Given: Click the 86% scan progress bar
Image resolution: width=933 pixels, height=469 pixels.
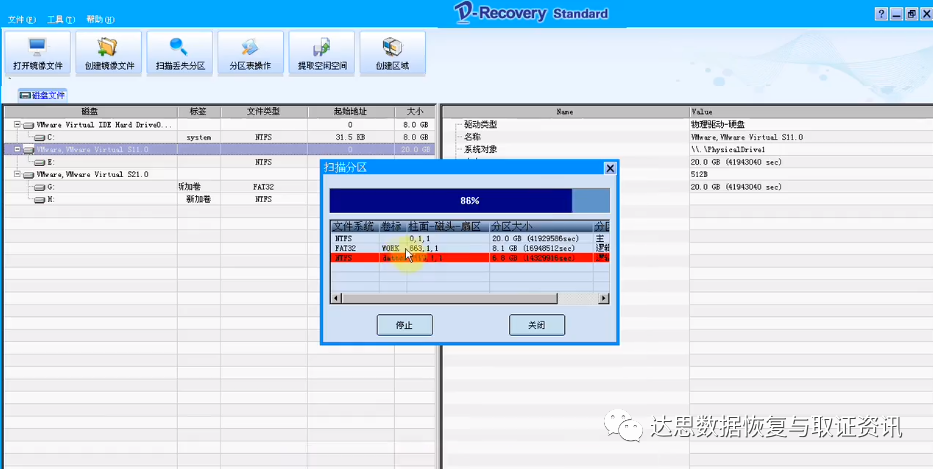Looking at the screenshot, I should [469, 201].
